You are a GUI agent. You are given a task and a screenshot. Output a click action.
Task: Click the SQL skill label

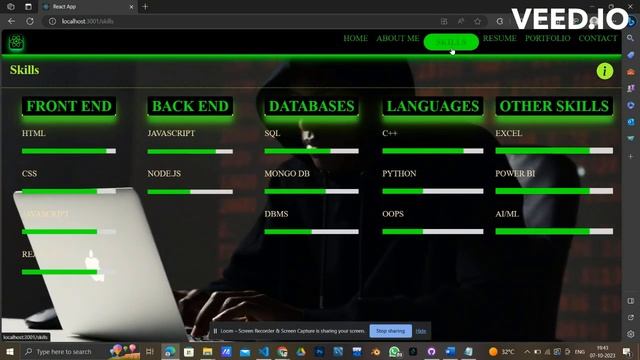pos(272,133)
